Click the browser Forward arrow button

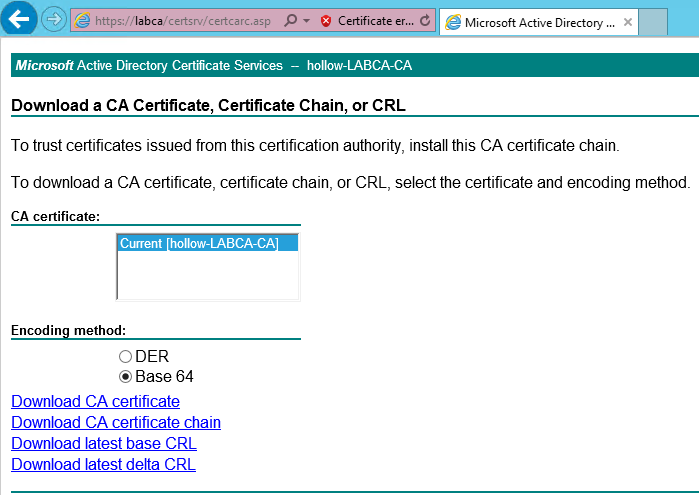53,19
